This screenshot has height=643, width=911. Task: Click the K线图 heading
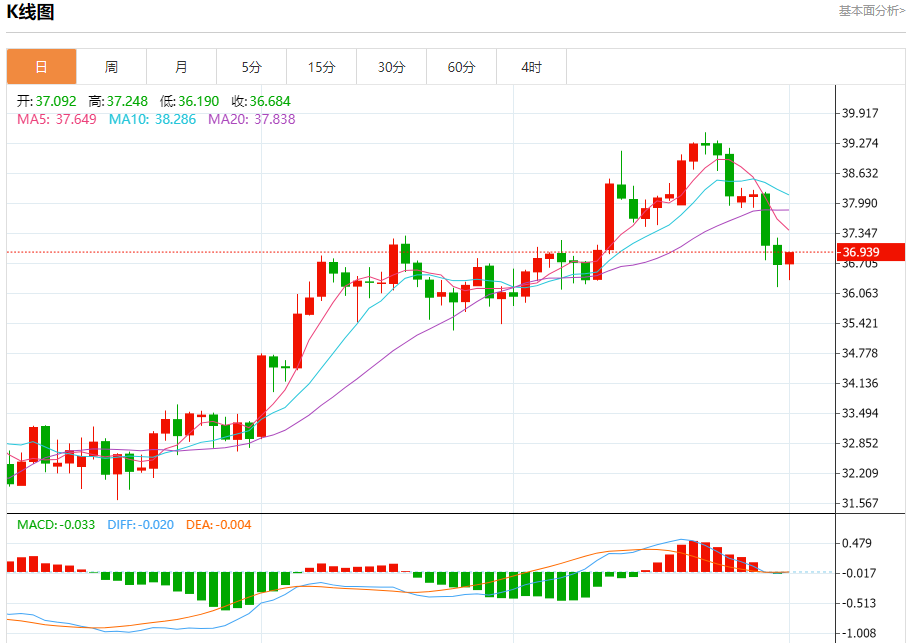[x=30, y=11]
